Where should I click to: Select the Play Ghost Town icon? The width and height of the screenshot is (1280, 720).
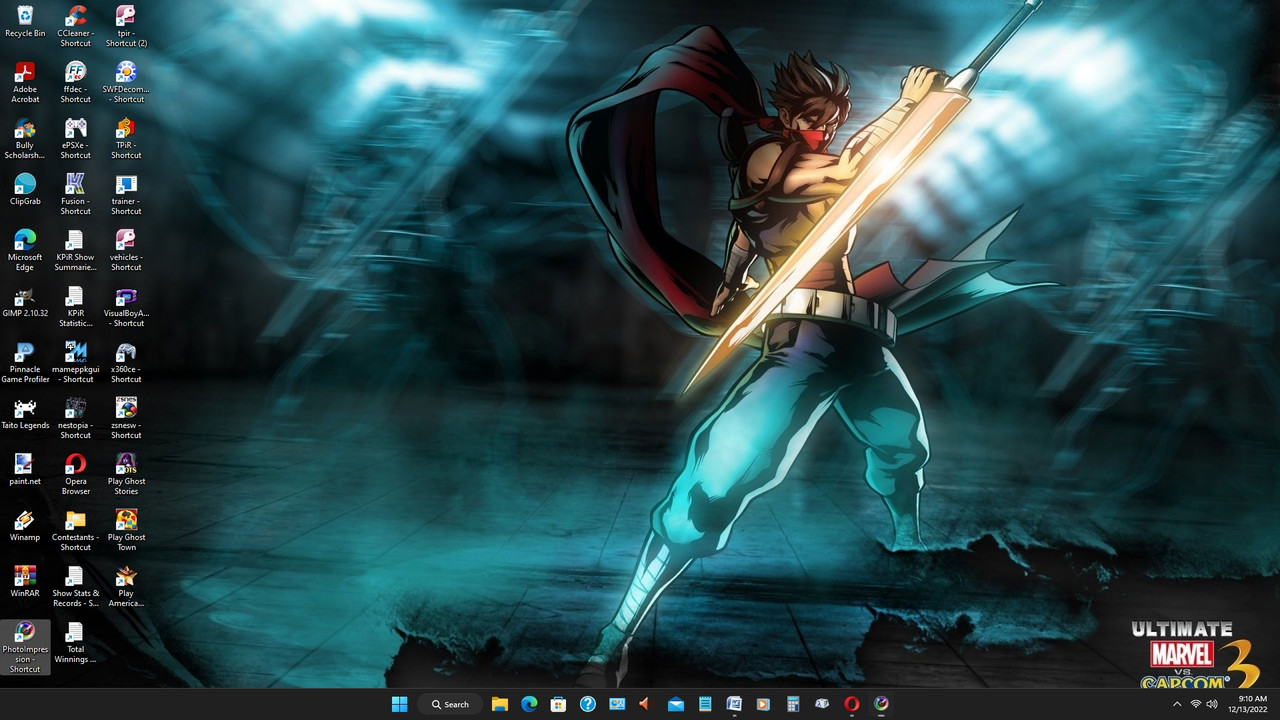pos(126,530)
